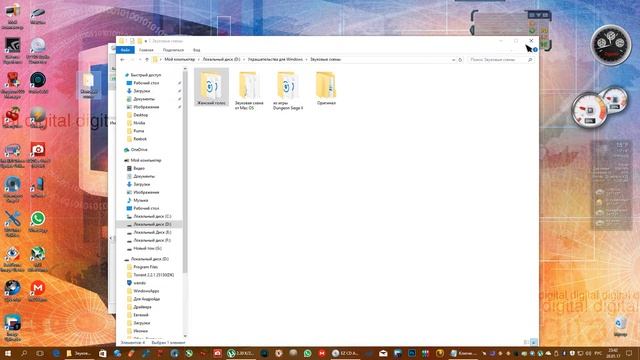The image size is (640, 360).
Task: Click the Мой компьютер breadcrumb in the address bar
Action: [180, 60]
